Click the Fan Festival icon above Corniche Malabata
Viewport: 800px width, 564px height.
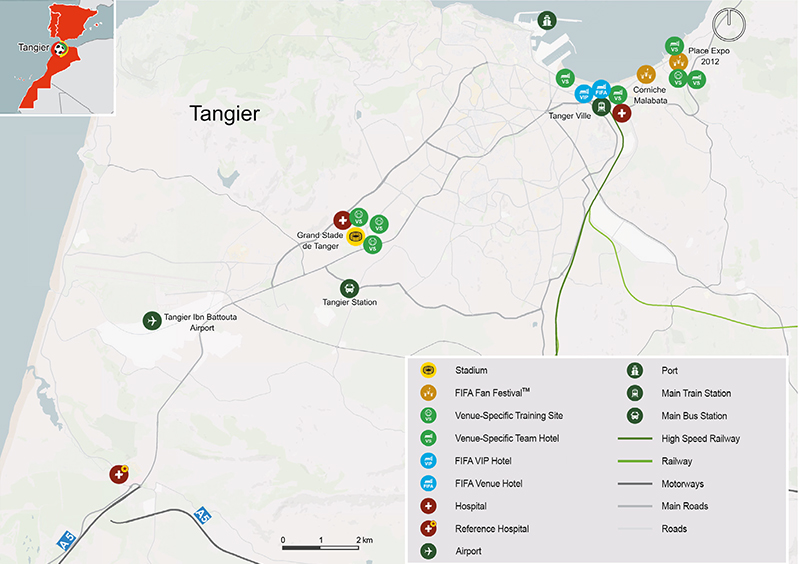pyautogui.click(x=646, y=75)
